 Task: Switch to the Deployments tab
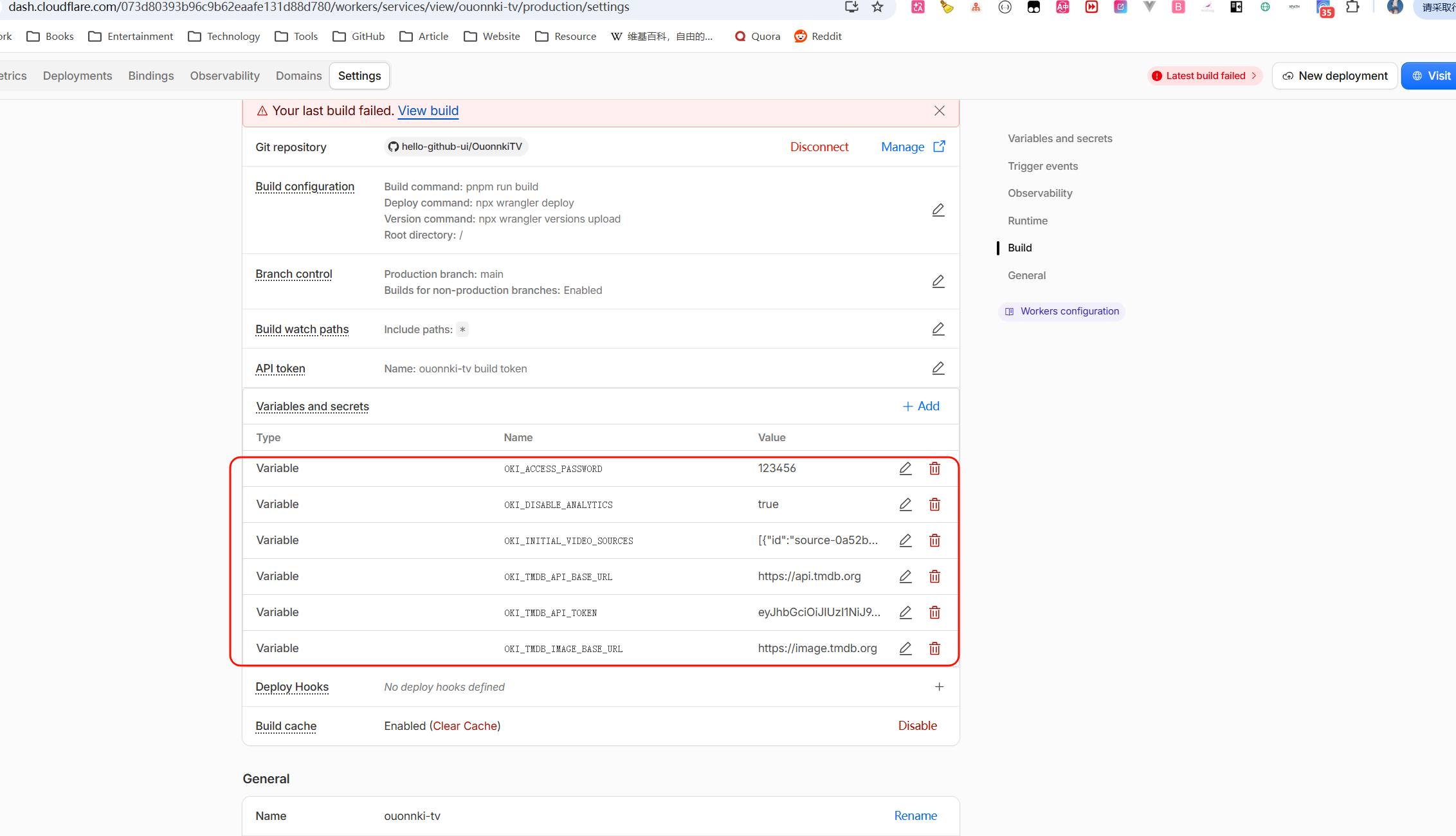tap(77, 76)
